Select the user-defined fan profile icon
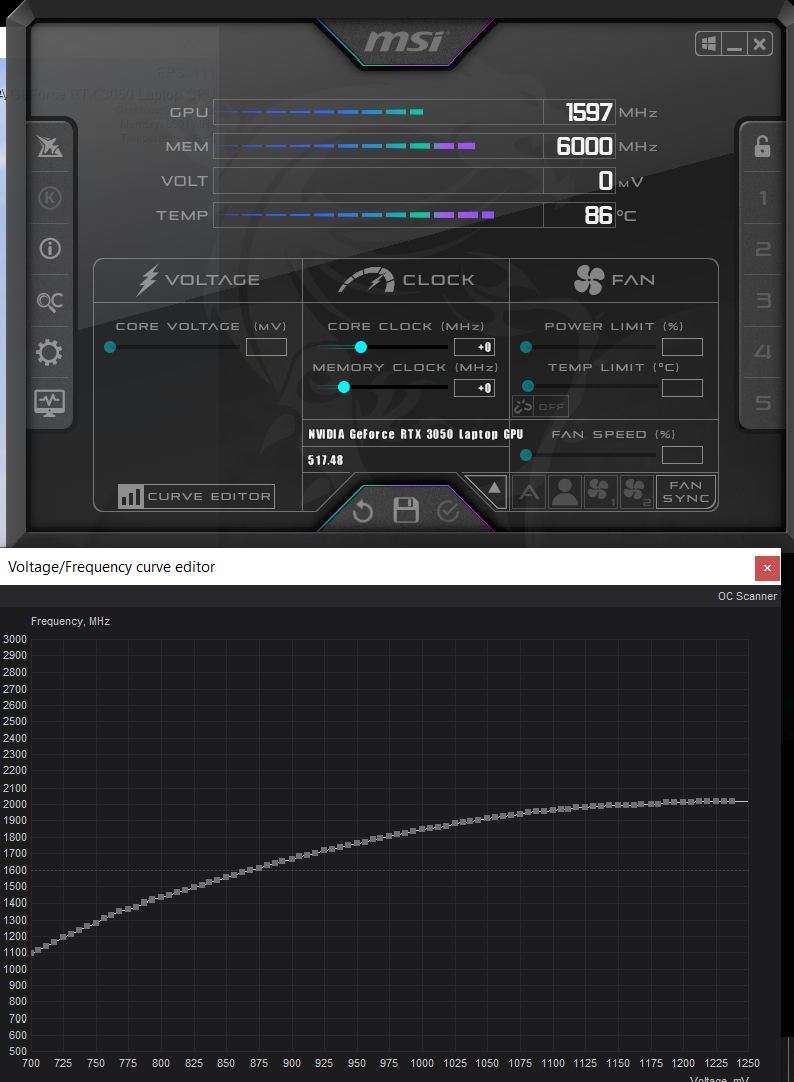This screenshot has height=1082, width=794. 565,491
